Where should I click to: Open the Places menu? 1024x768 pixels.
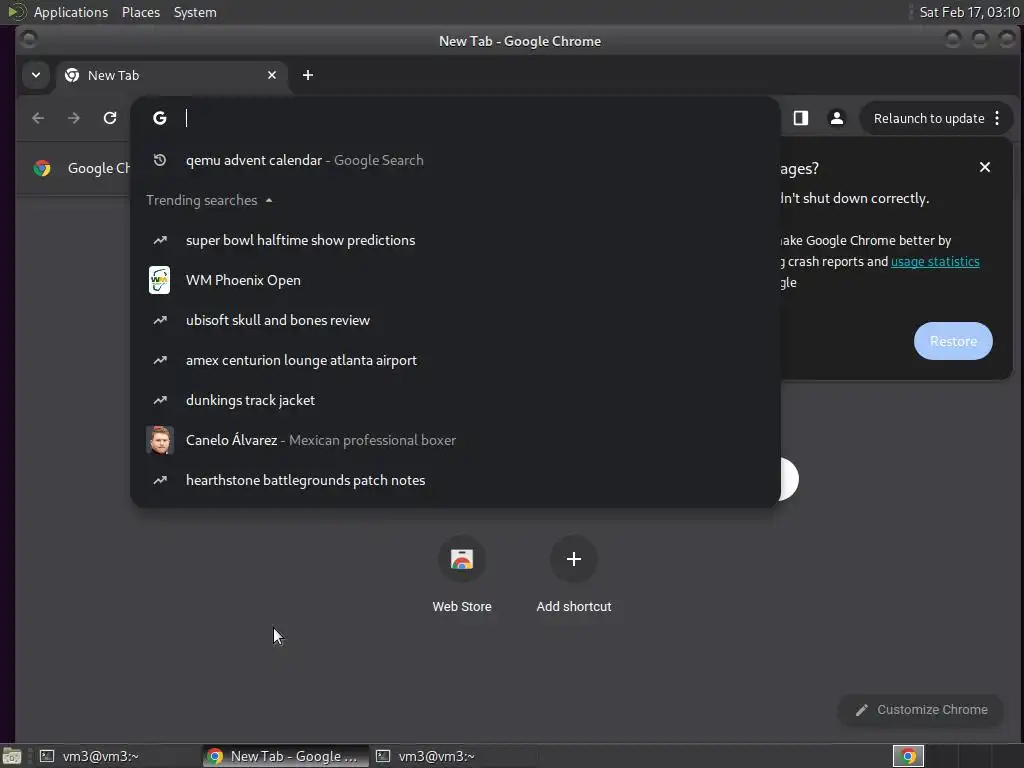pyautogui.click(x=140, y=12)
